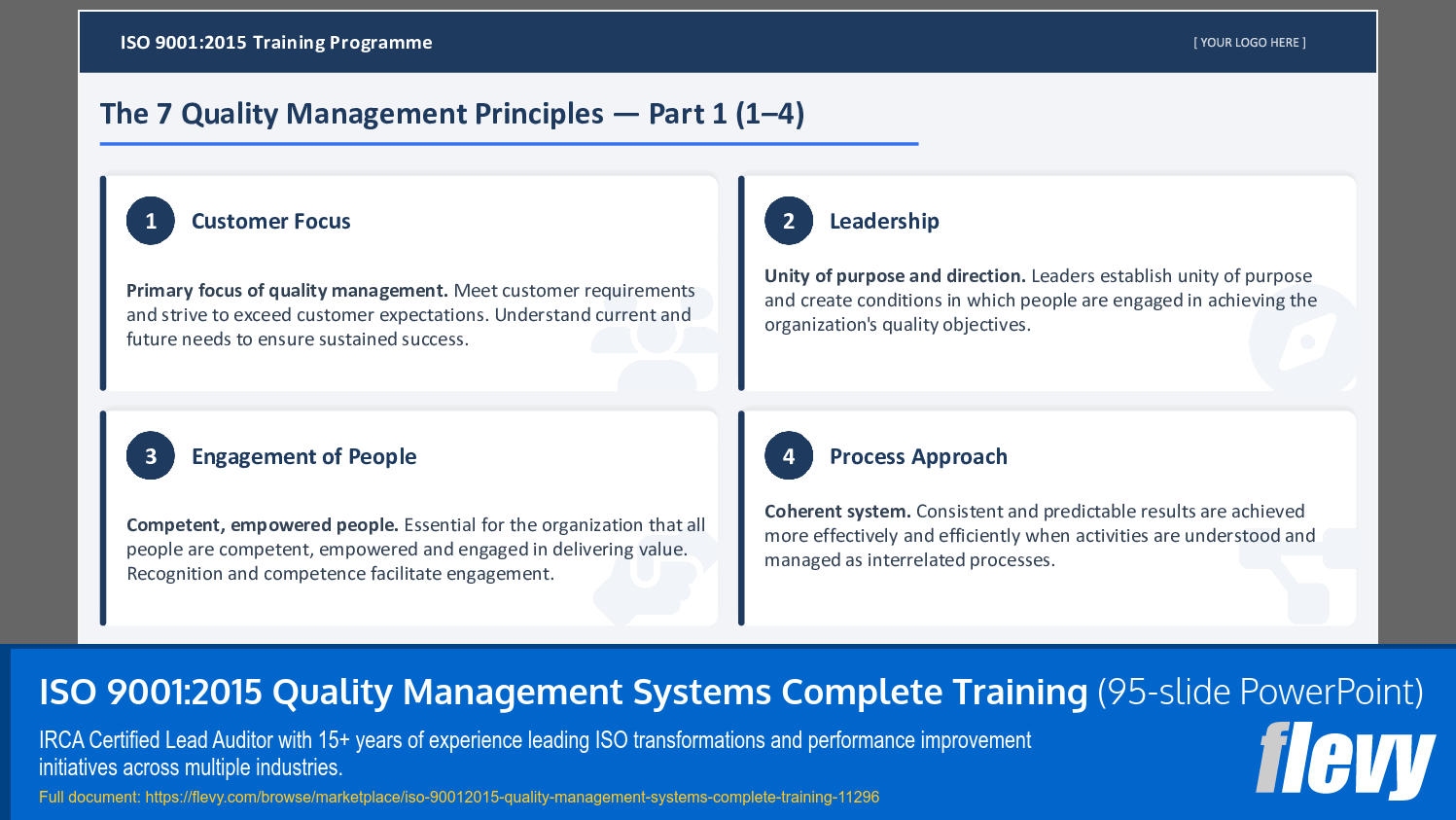
Task: Select the Leadership heading text
Action: click(884, 221)
